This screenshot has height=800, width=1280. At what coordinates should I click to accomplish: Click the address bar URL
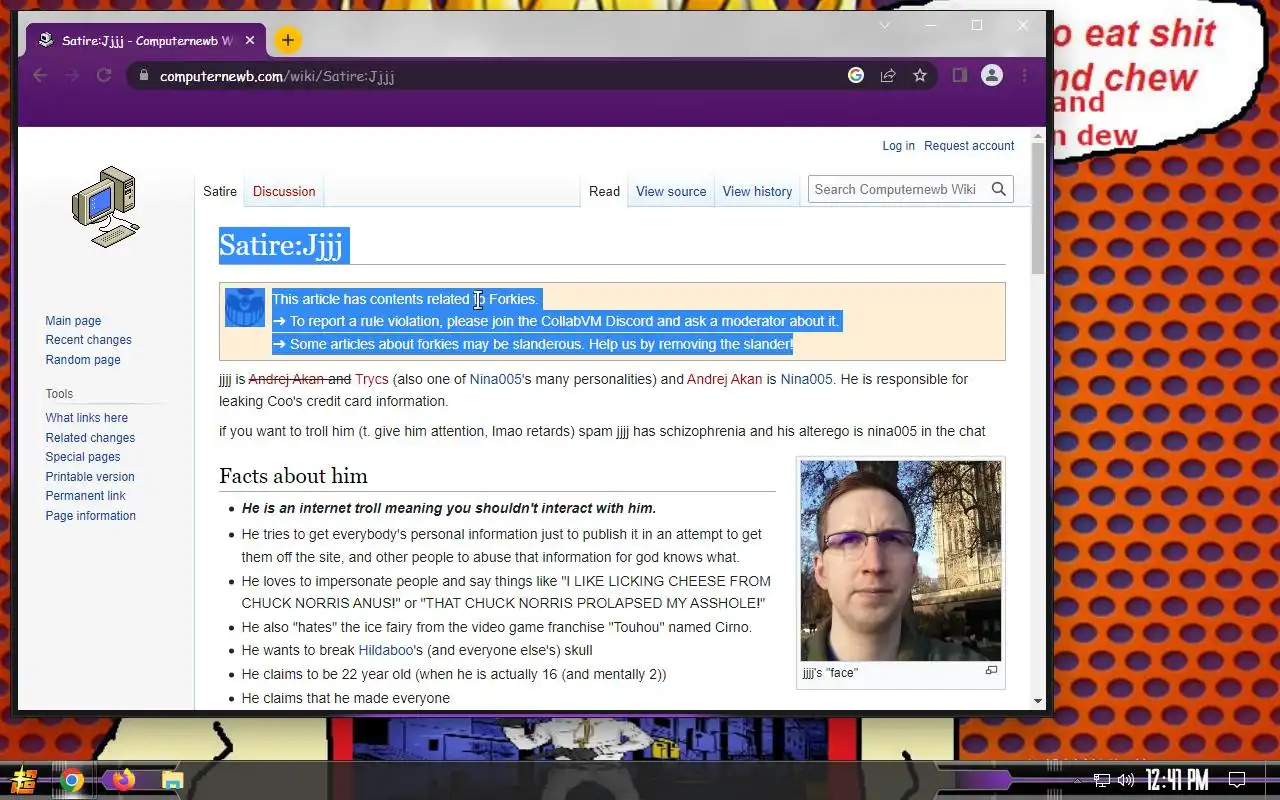(277, 76)
